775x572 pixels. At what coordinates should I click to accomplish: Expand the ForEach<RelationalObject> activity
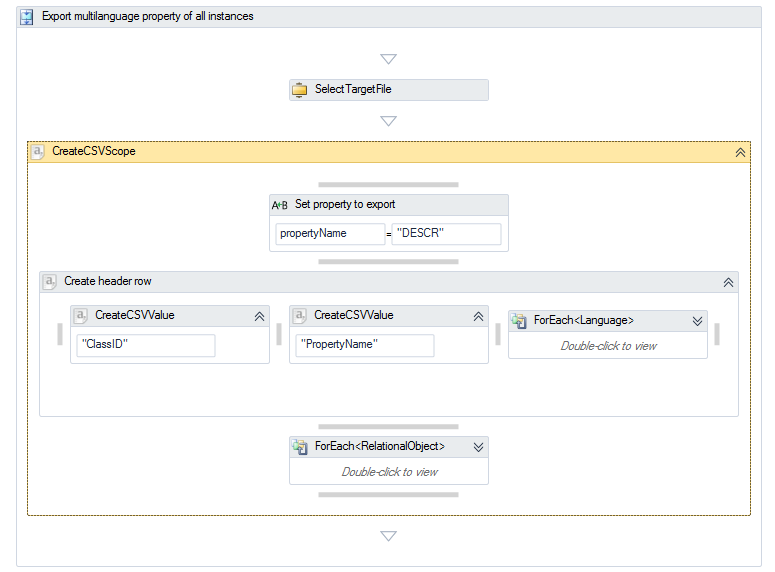click(x=478, y=447)
